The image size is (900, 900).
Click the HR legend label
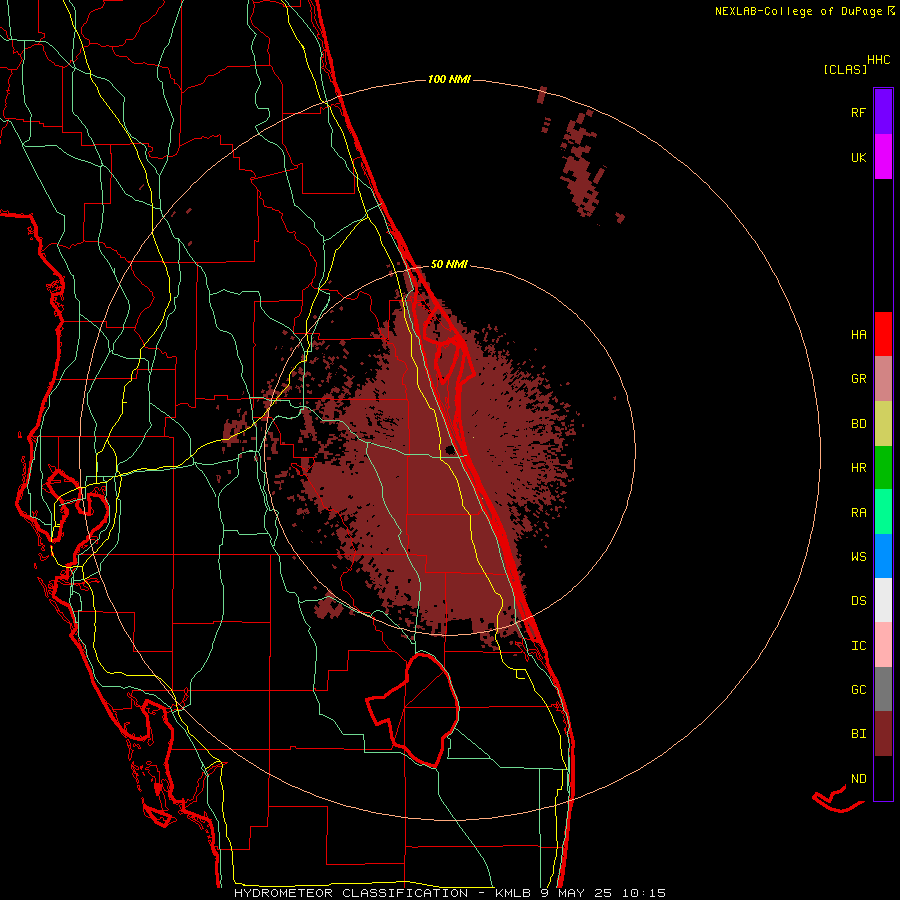pos(858,468)
